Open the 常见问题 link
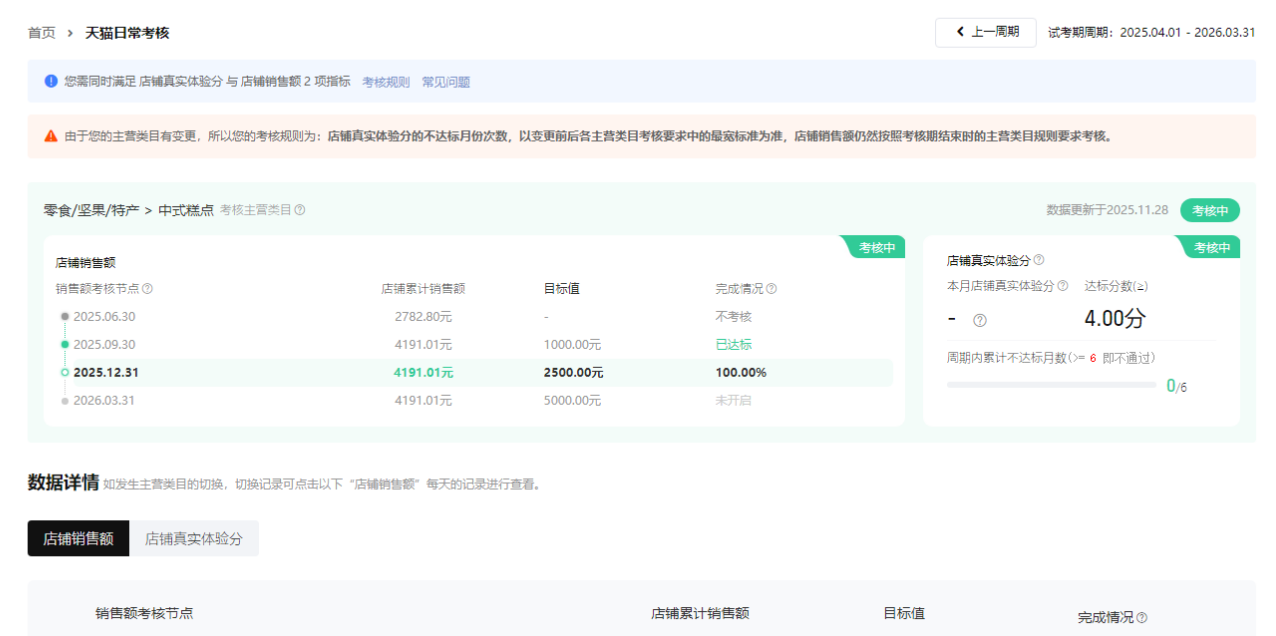Image resolution: width=1276 pixels, height=636 pixels. tap(446, 82)
